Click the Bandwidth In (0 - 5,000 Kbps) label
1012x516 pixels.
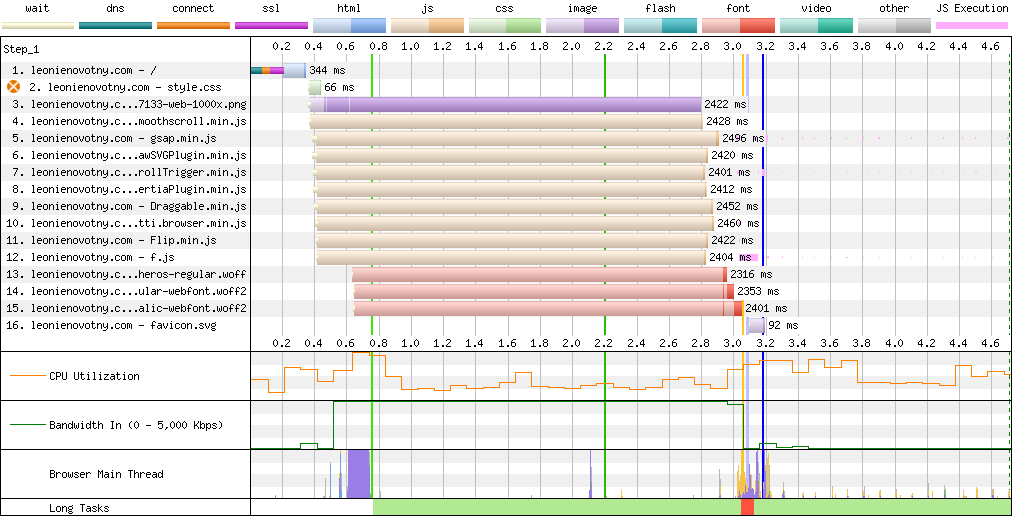coord(136,425)
